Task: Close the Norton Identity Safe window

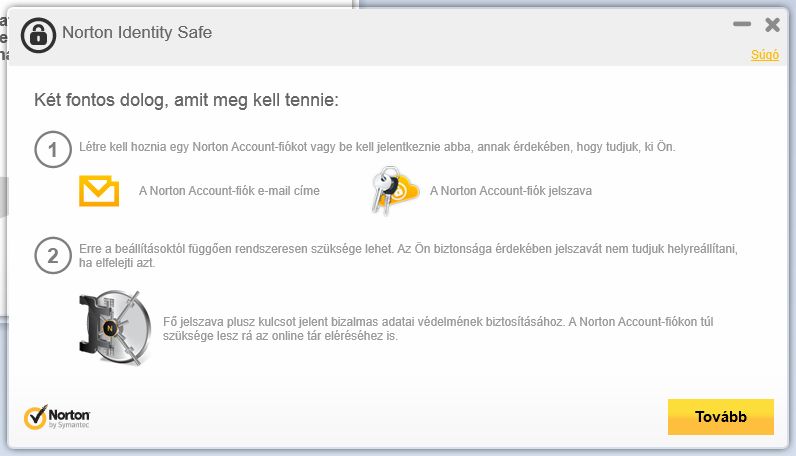Action: click(x=772, y=24)
